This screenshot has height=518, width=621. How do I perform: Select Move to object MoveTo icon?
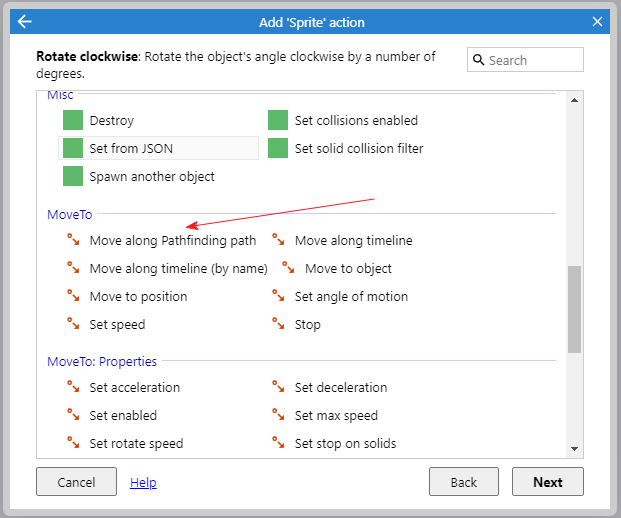[288, 268]
